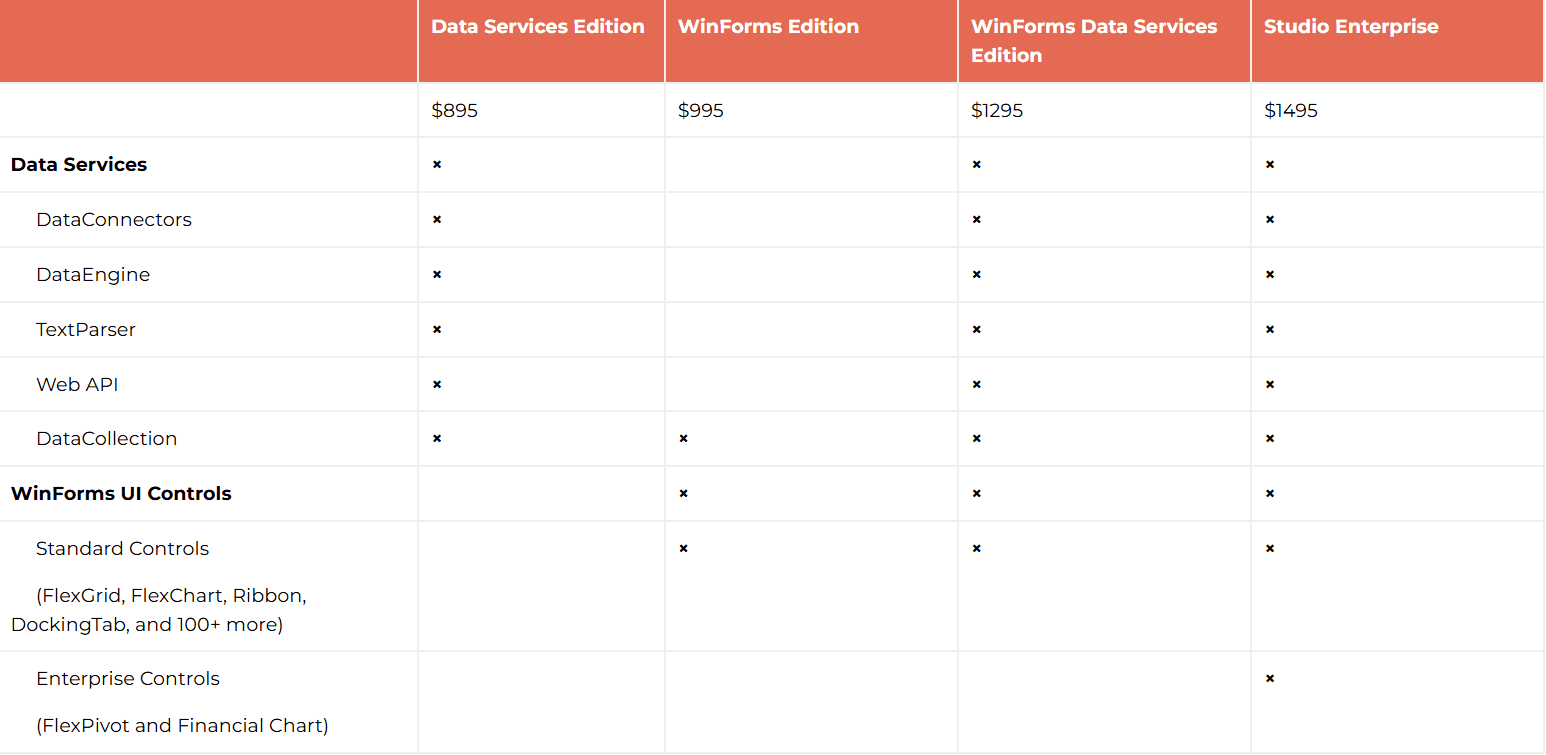Select the WinForms Data Services Edition header
Screen dimensions: 1546x755
[1094, 41]
